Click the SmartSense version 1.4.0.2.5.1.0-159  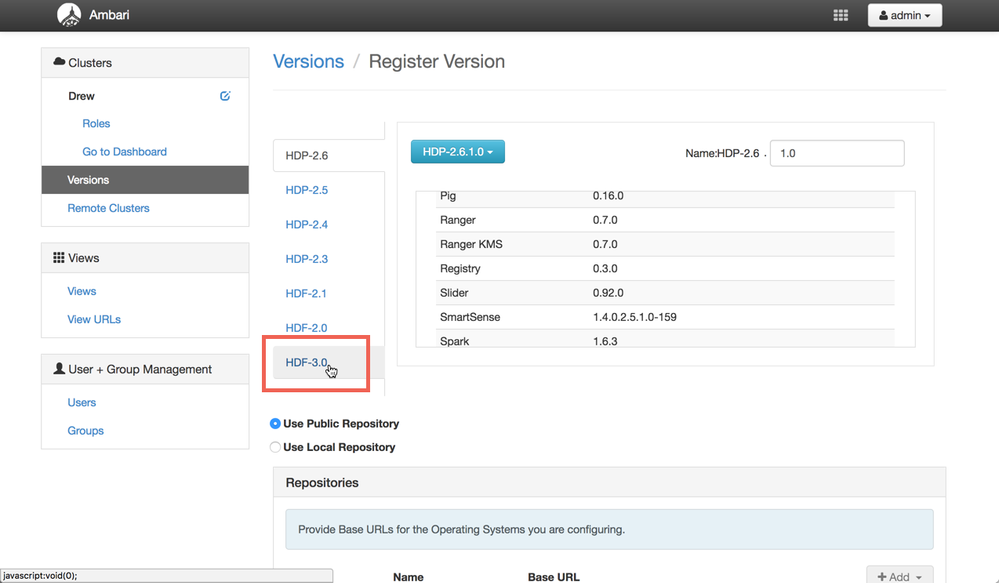[x=635, y=317]
